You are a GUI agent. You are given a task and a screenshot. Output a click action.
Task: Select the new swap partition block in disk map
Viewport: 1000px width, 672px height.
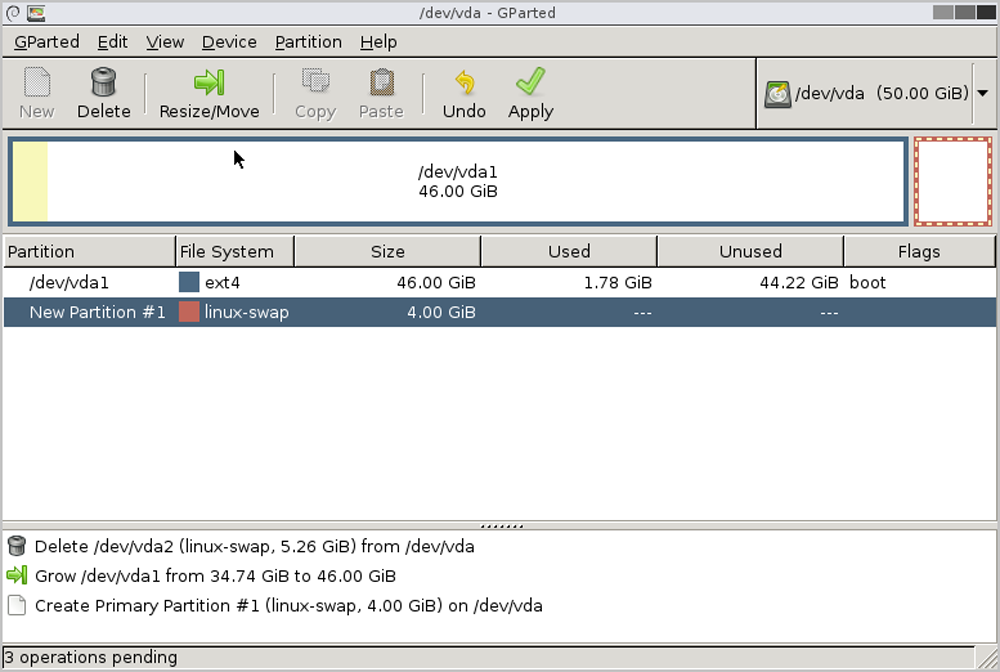953,182
